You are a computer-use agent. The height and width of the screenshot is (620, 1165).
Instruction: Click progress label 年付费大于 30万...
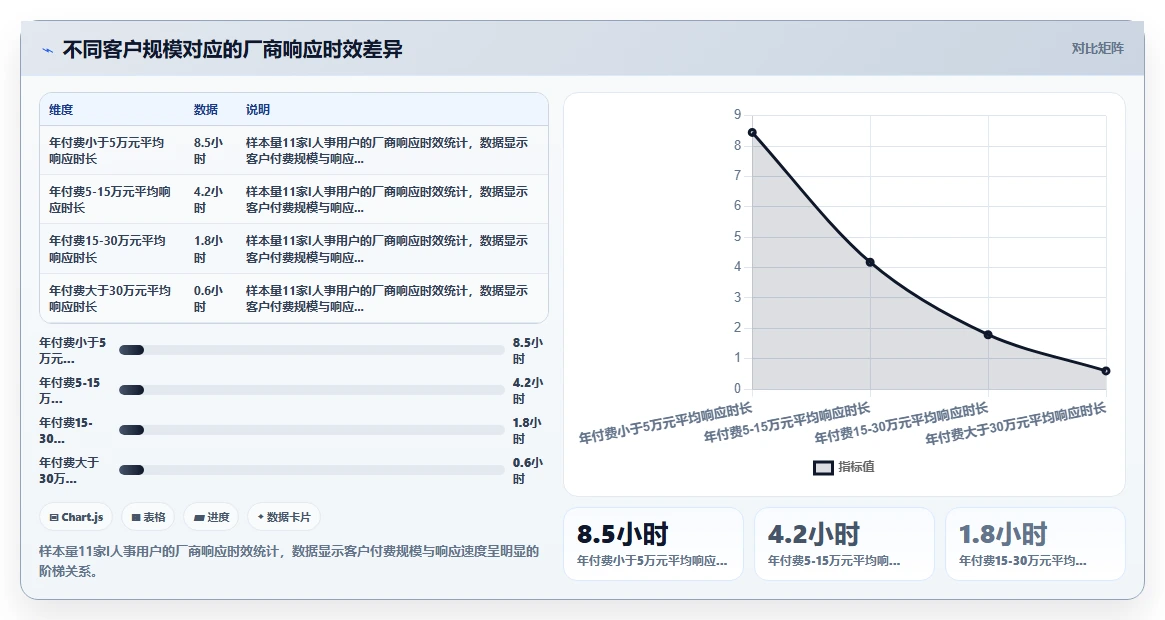click(x=69, y=471)
